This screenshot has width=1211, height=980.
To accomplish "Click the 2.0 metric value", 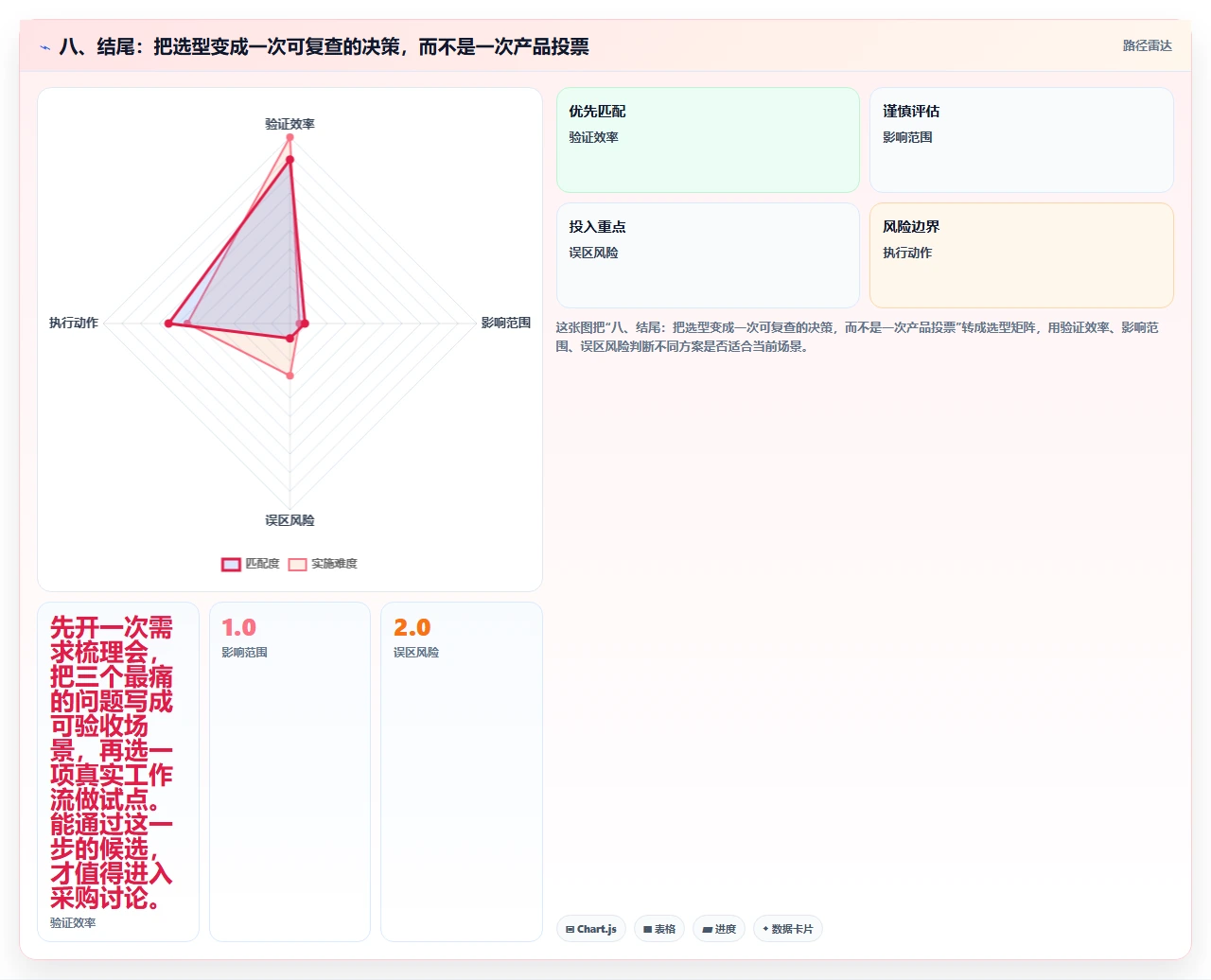I will coord(412,627).
